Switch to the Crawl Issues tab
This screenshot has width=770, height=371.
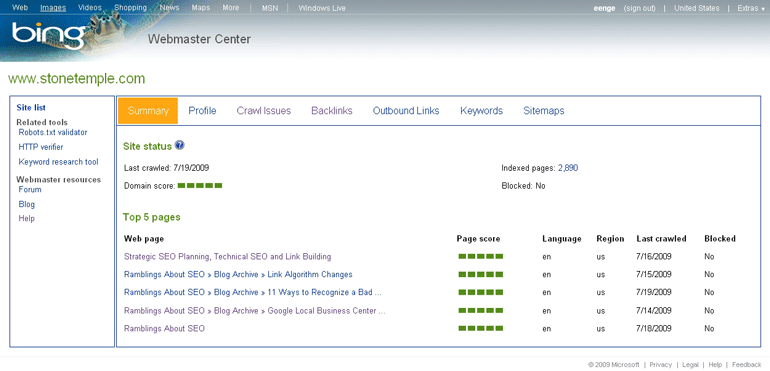coord(264,111)
